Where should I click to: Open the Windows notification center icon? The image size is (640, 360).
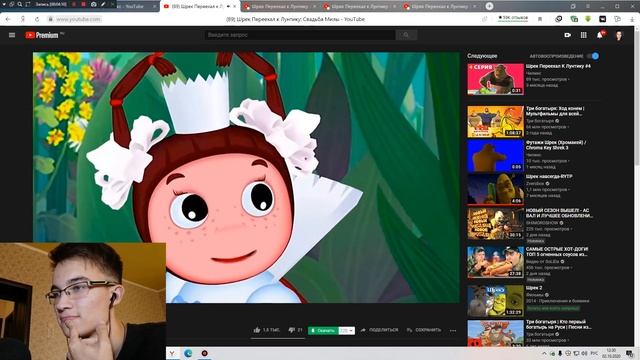click(630, 353)
